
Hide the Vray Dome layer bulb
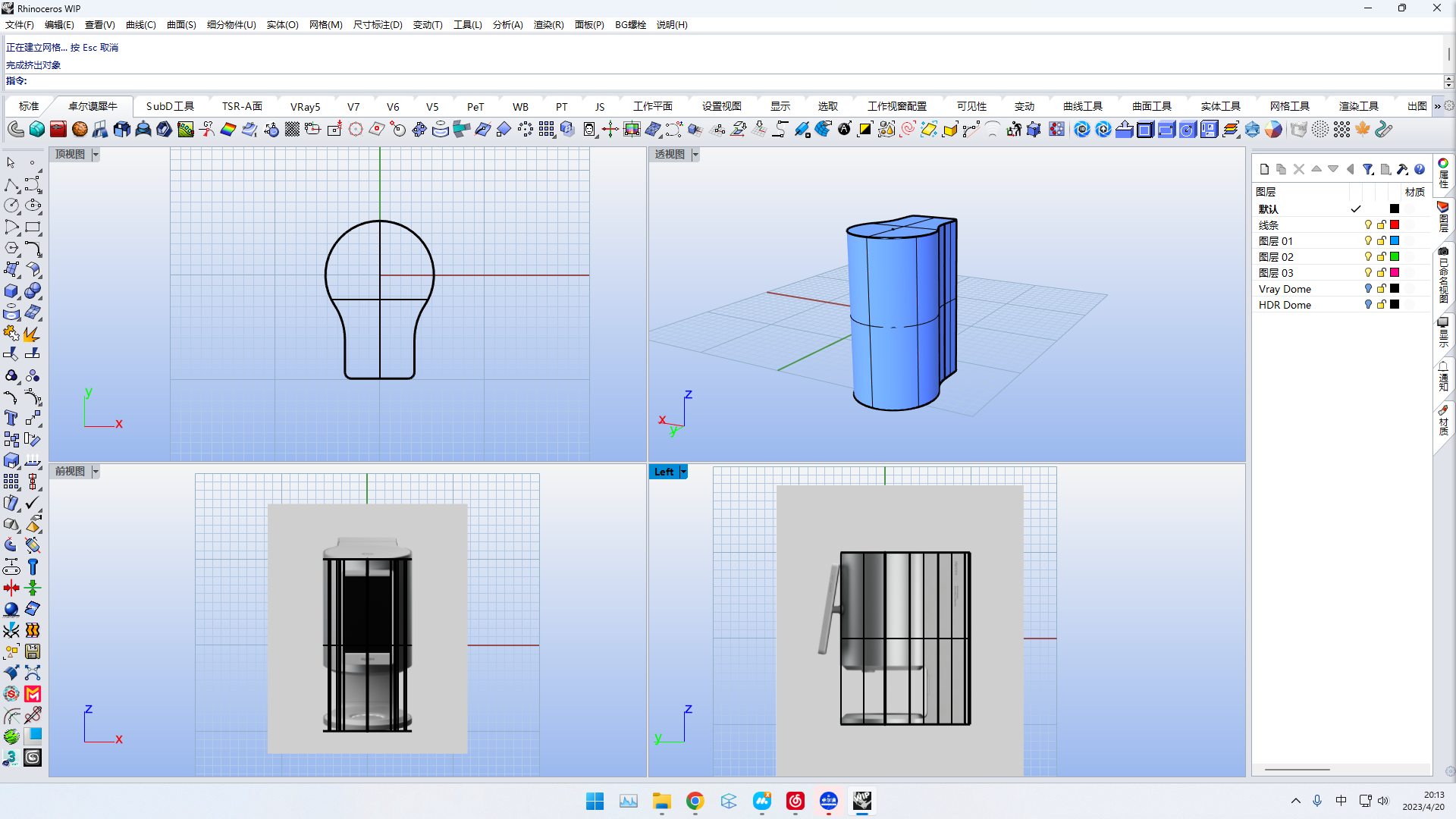[1368, 289]
